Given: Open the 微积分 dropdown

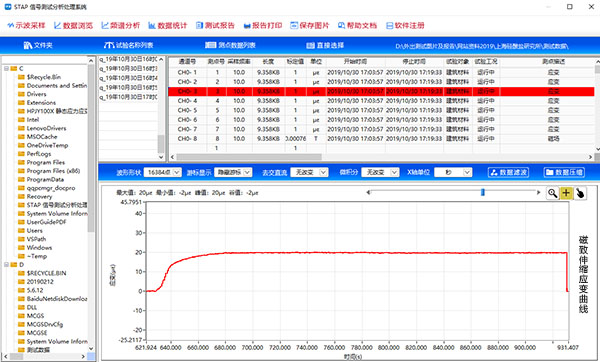Looking at the screenshot, I should (381, 173).
